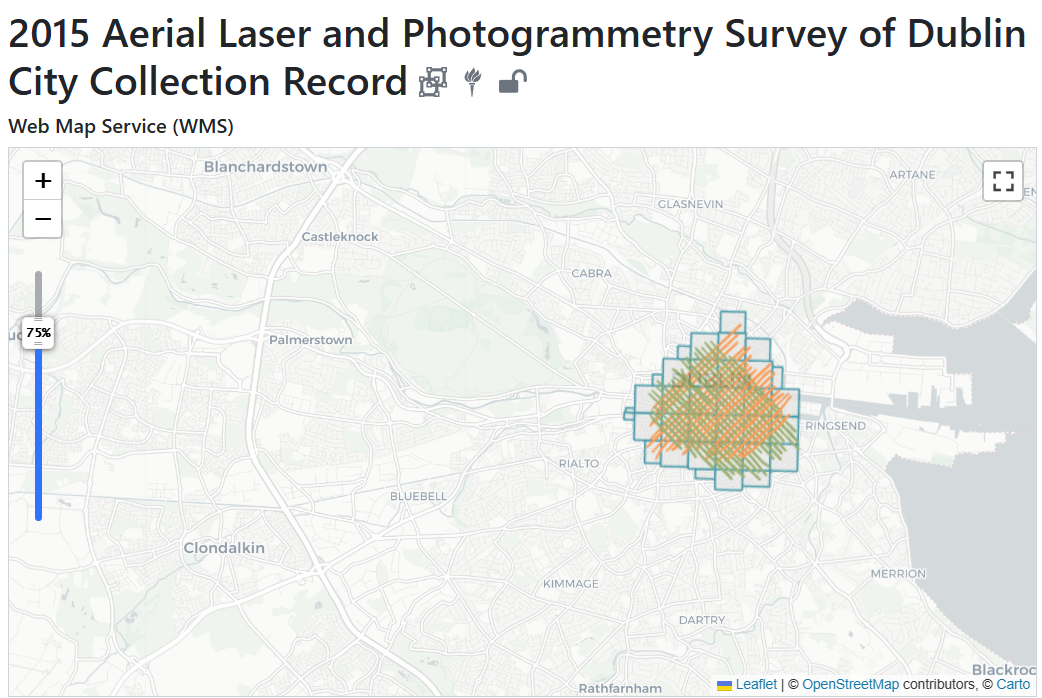Click the Clondalkin label on the map
The height and width of the screenshot is (698, 1042).
coord(224,548)
